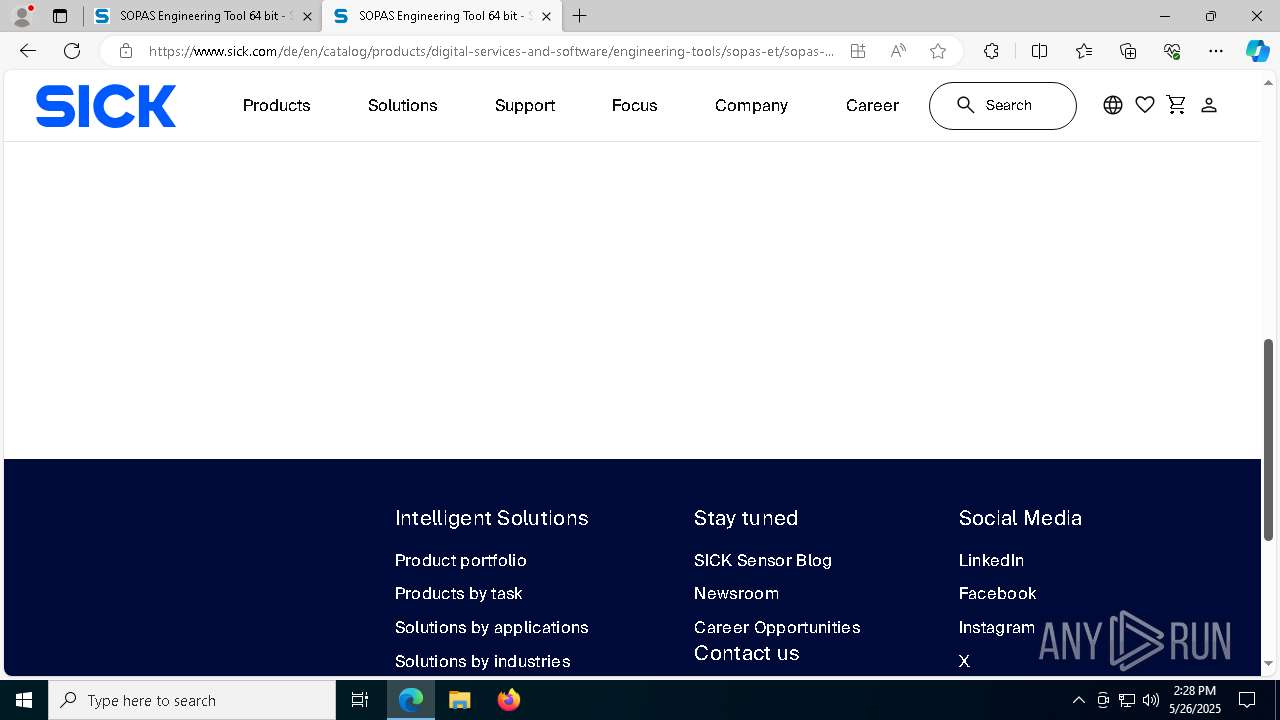Click the Search field on SICK page

1003,106
